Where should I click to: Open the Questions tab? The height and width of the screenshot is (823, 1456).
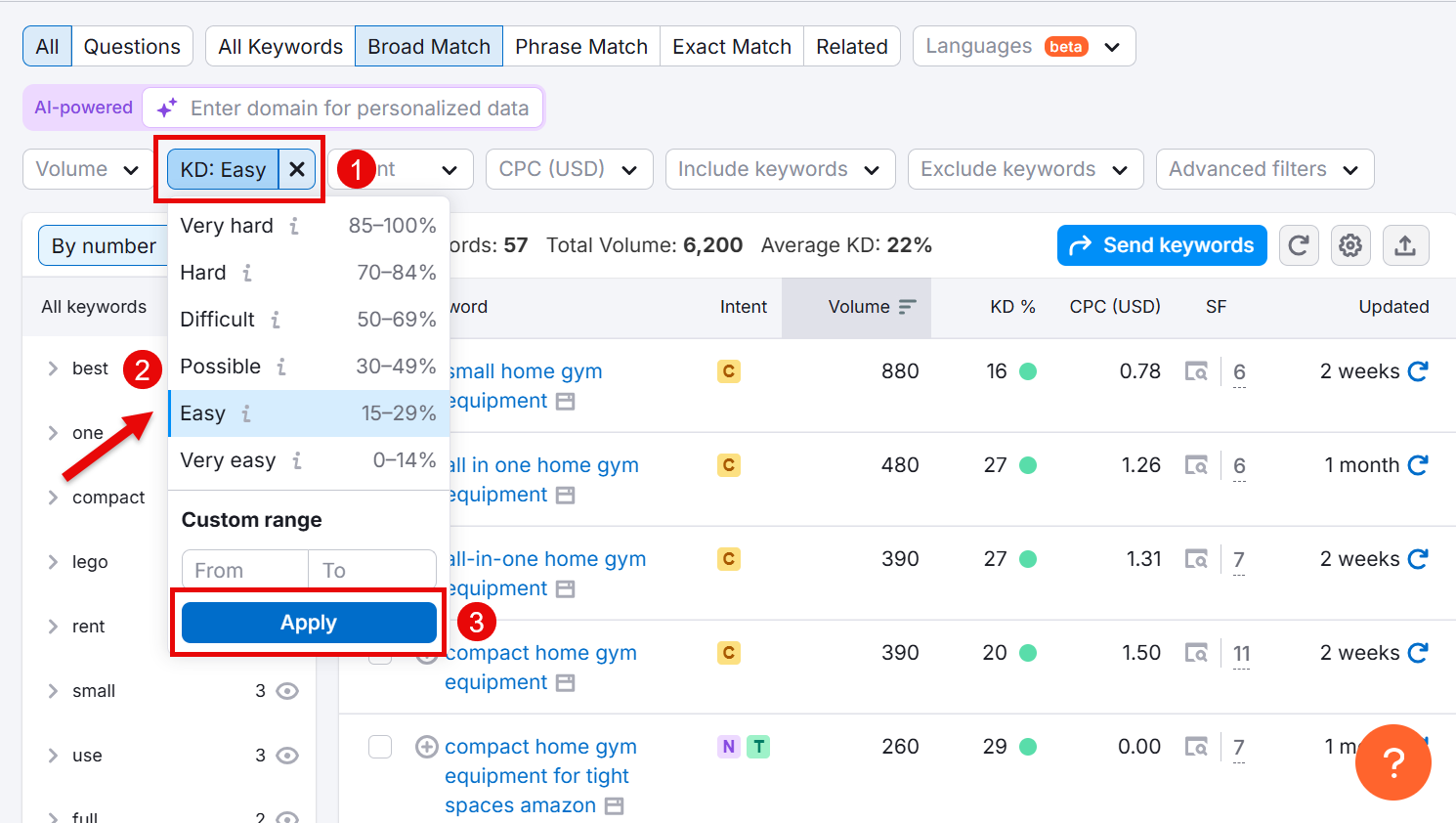(132, 45)
